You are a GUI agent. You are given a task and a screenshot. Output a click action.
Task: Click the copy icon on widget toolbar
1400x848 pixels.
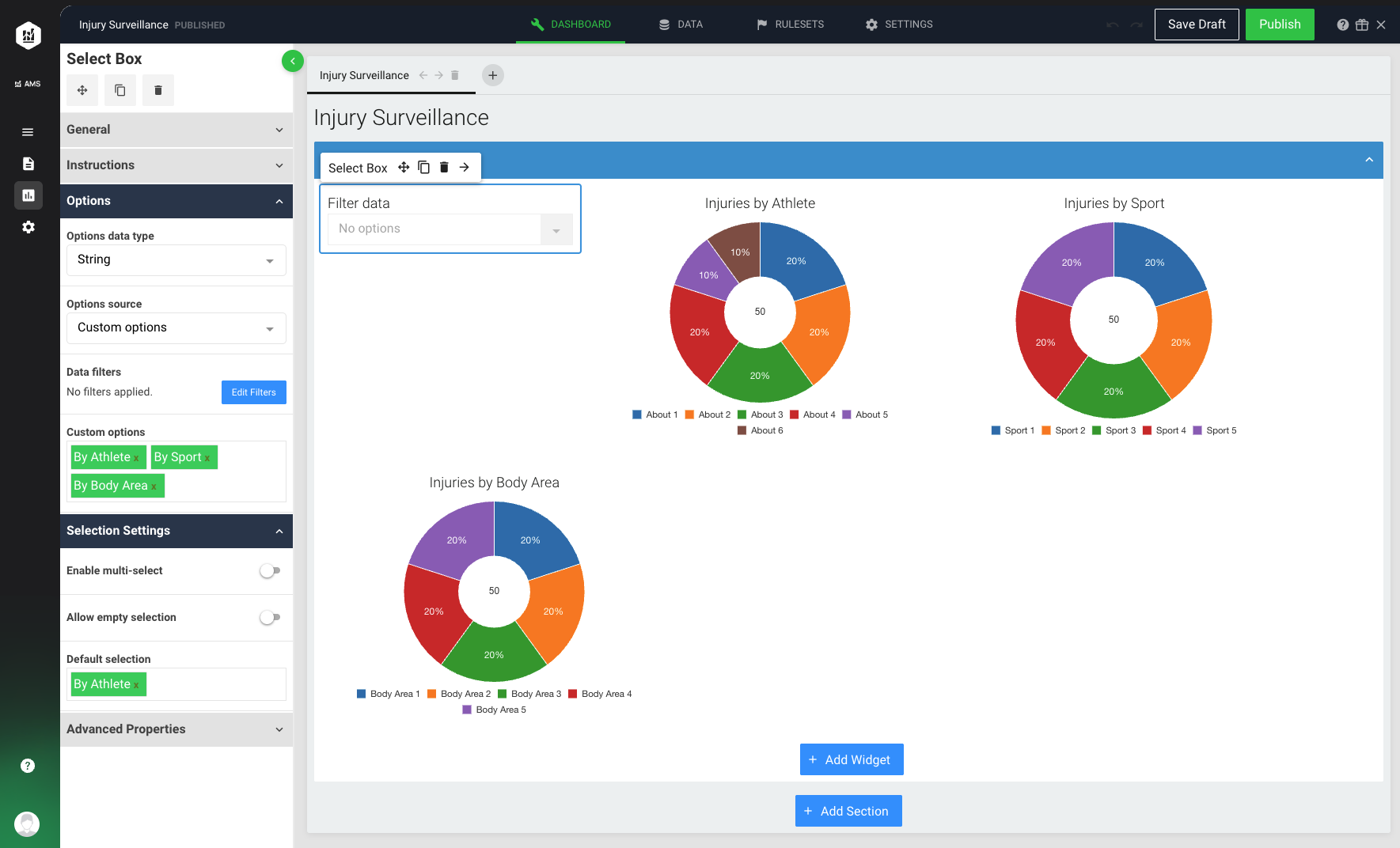pos(424,167)
